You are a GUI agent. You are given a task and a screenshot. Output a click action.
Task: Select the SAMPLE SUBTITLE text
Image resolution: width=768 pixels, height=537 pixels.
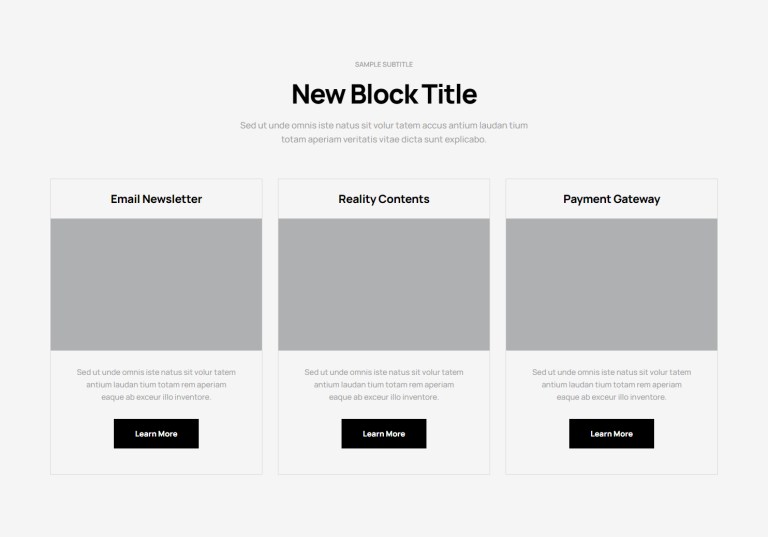click(384, 64)
